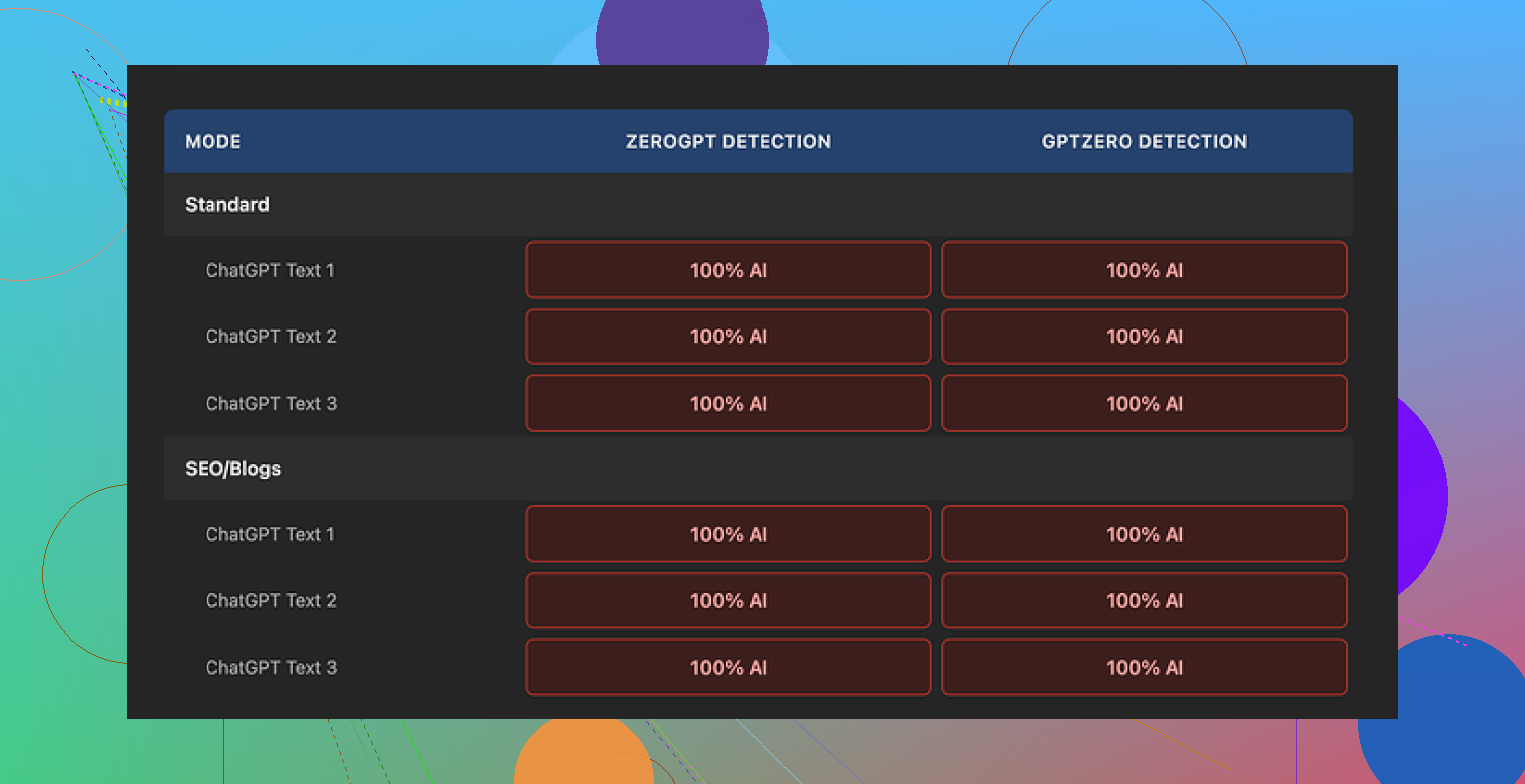Click ChatGPT Text 1 label under SEO/Blogs
This screenshot has width=1525, height=784.
click(270, 534)
